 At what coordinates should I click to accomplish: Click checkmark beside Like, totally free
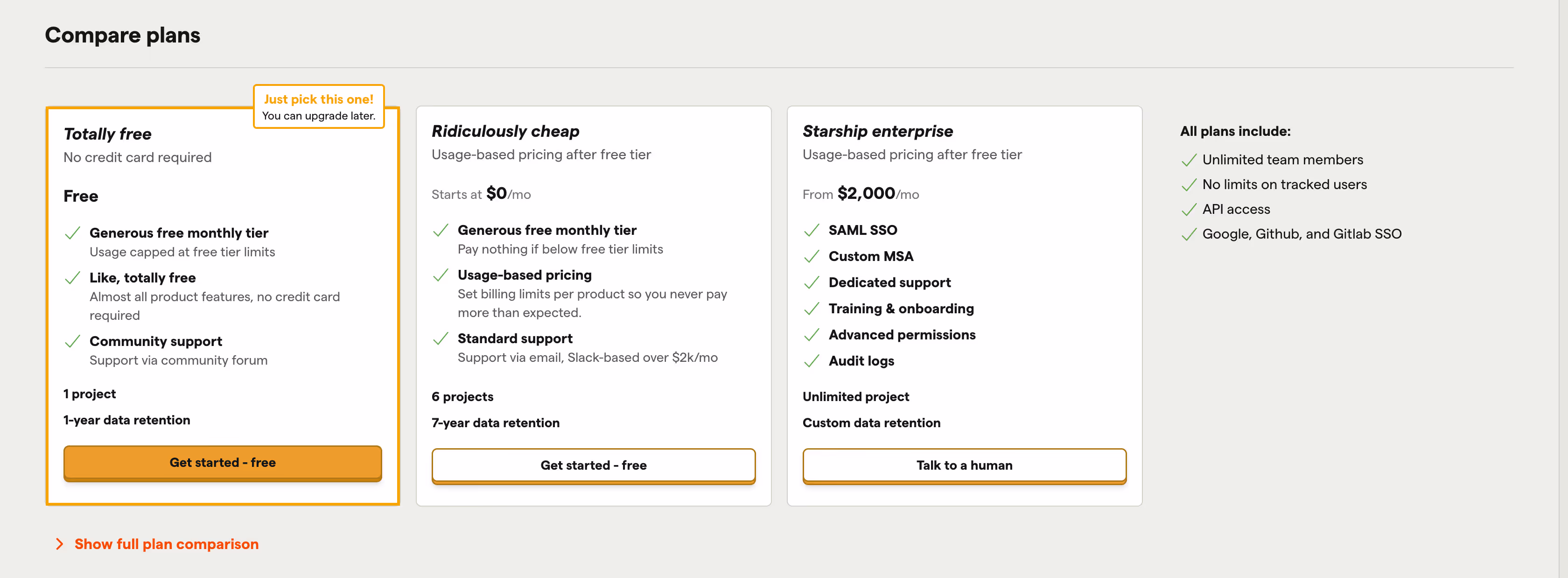coord(72,278)
